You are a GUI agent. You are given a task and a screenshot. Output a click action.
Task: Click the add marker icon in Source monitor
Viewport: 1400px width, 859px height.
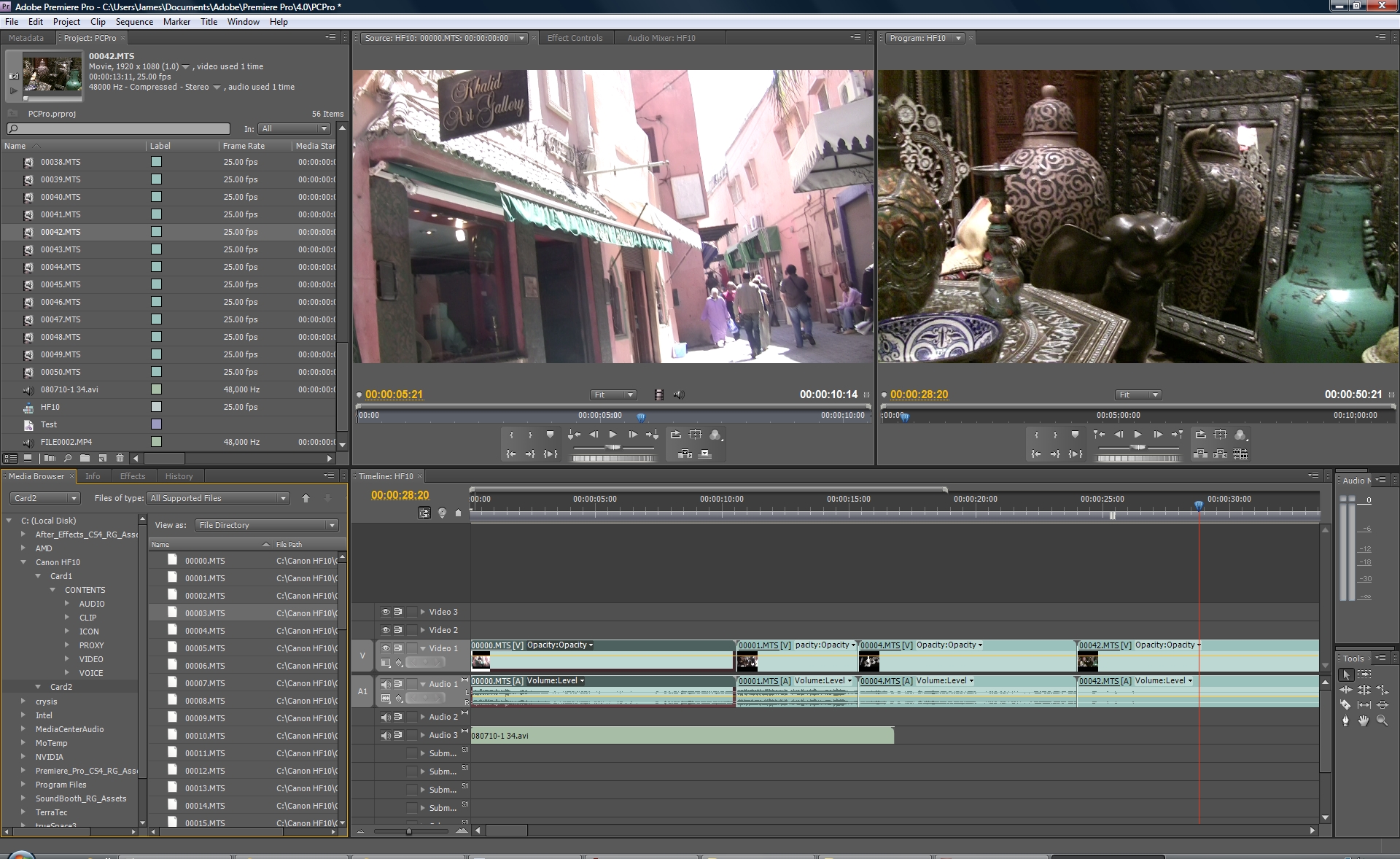click(x=548, y=433)
